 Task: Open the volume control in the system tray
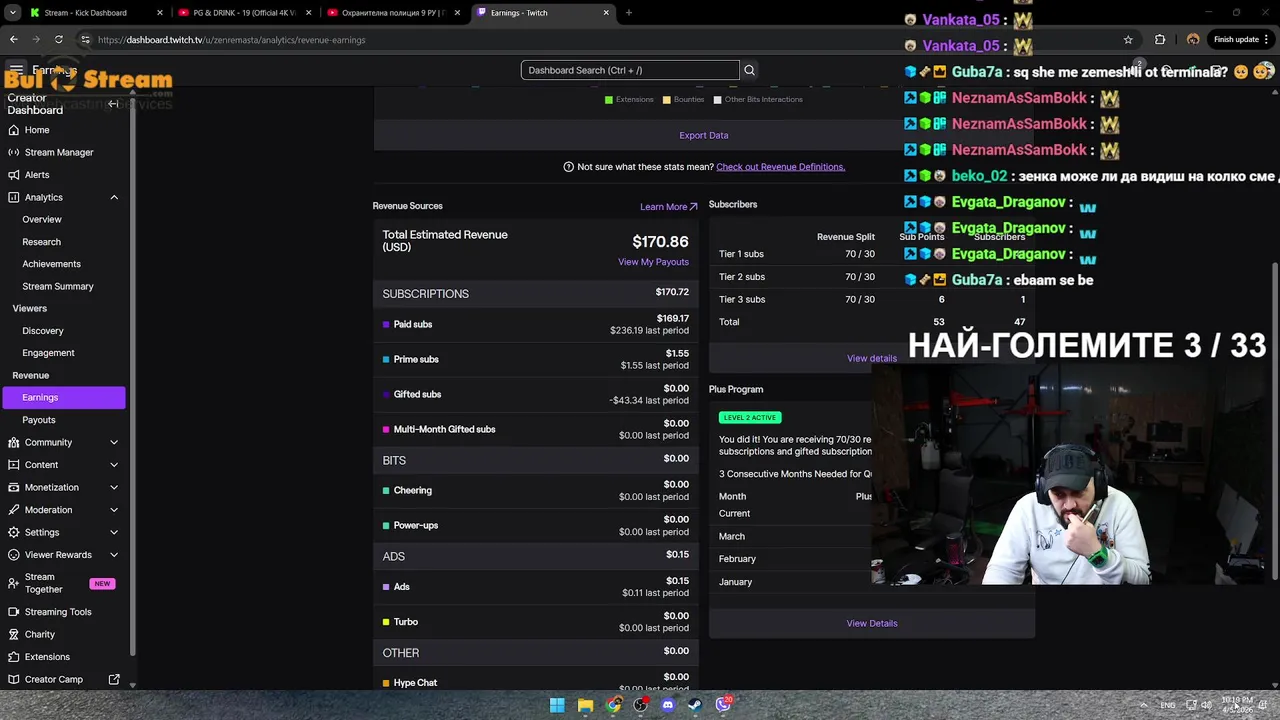pos(1207,705)
